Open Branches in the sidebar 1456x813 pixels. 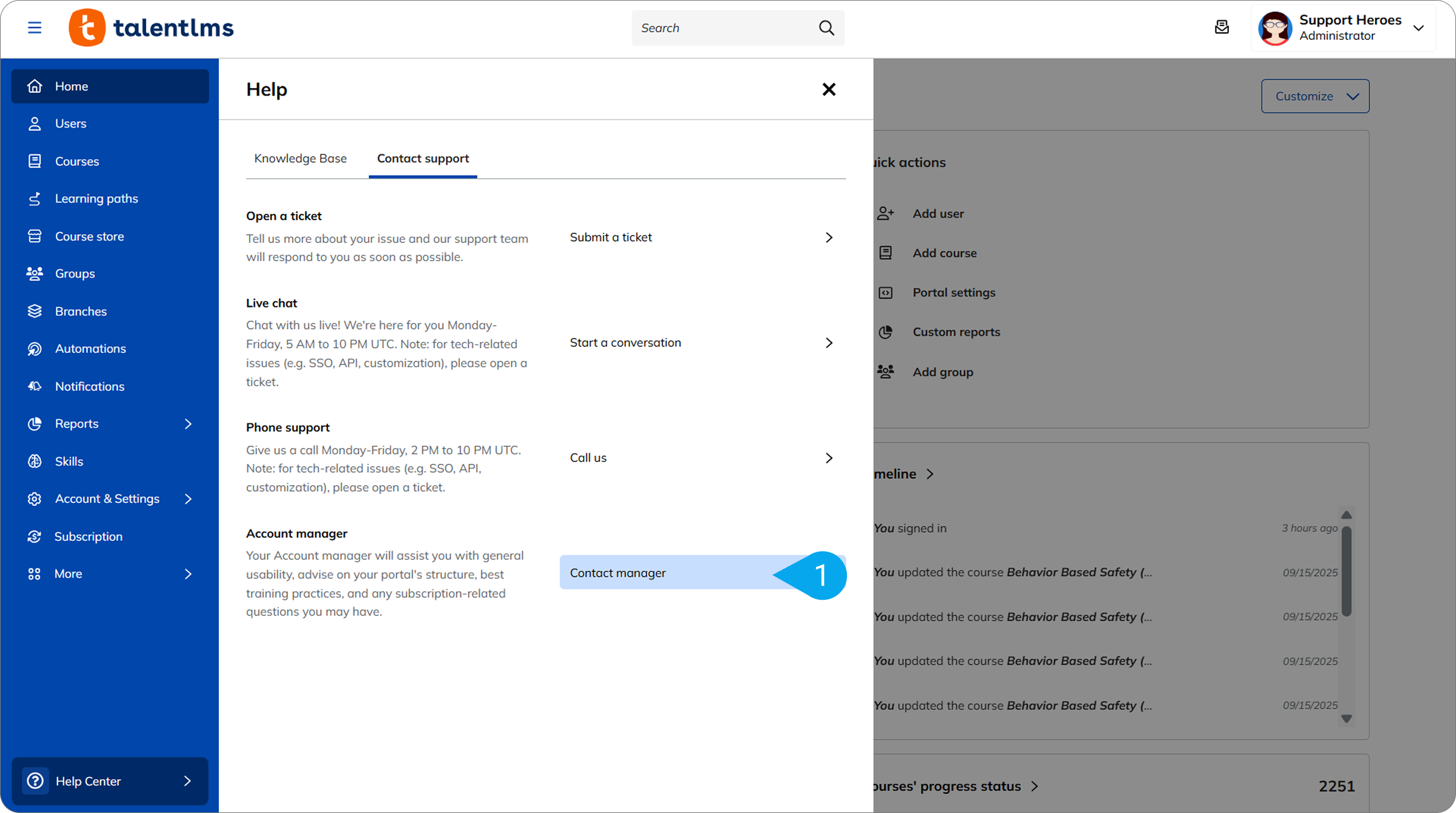click(80, 311)
